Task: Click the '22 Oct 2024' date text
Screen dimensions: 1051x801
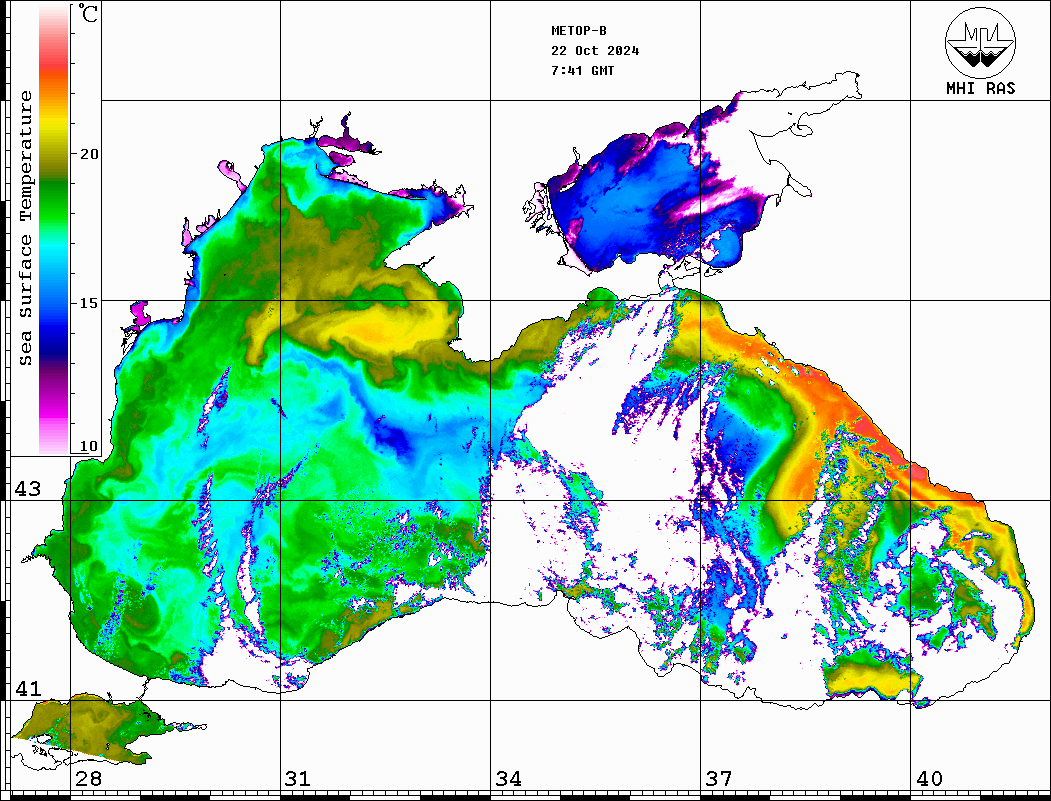Action: 595,51
